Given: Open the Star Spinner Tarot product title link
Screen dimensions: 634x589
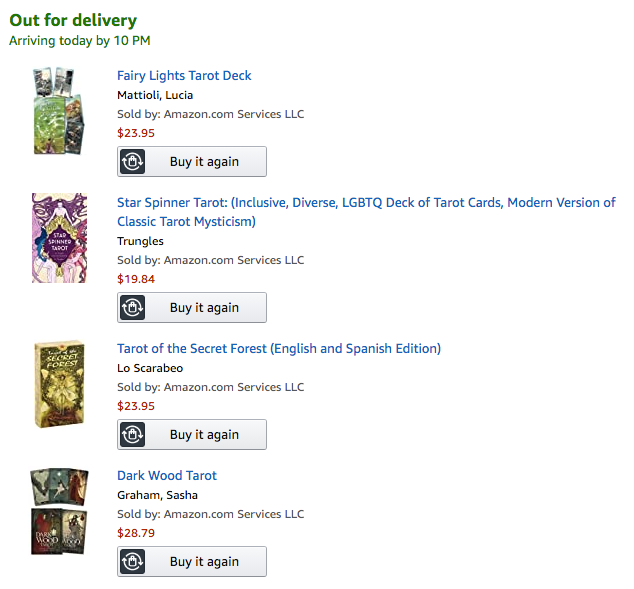Looking at the screenshot, I should [x=366, y=203].
